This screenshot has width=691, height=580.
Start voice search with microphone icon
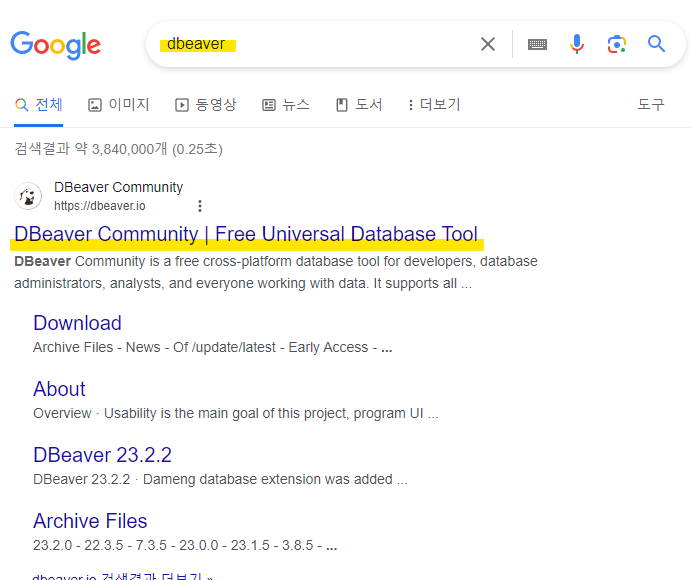576,44
